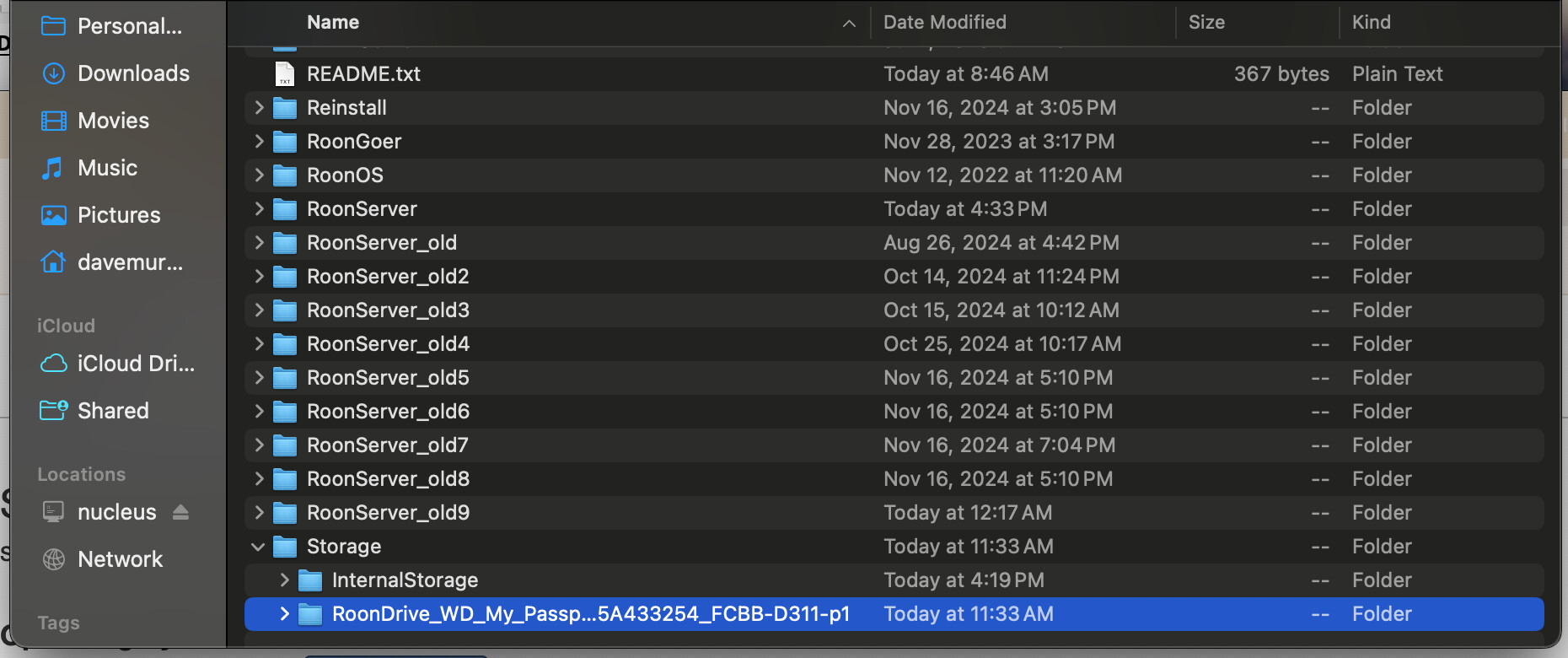Screen dimensions: 1568x658
Task: Expand the InternalStorage folder
Action: (x=284, y=580)
